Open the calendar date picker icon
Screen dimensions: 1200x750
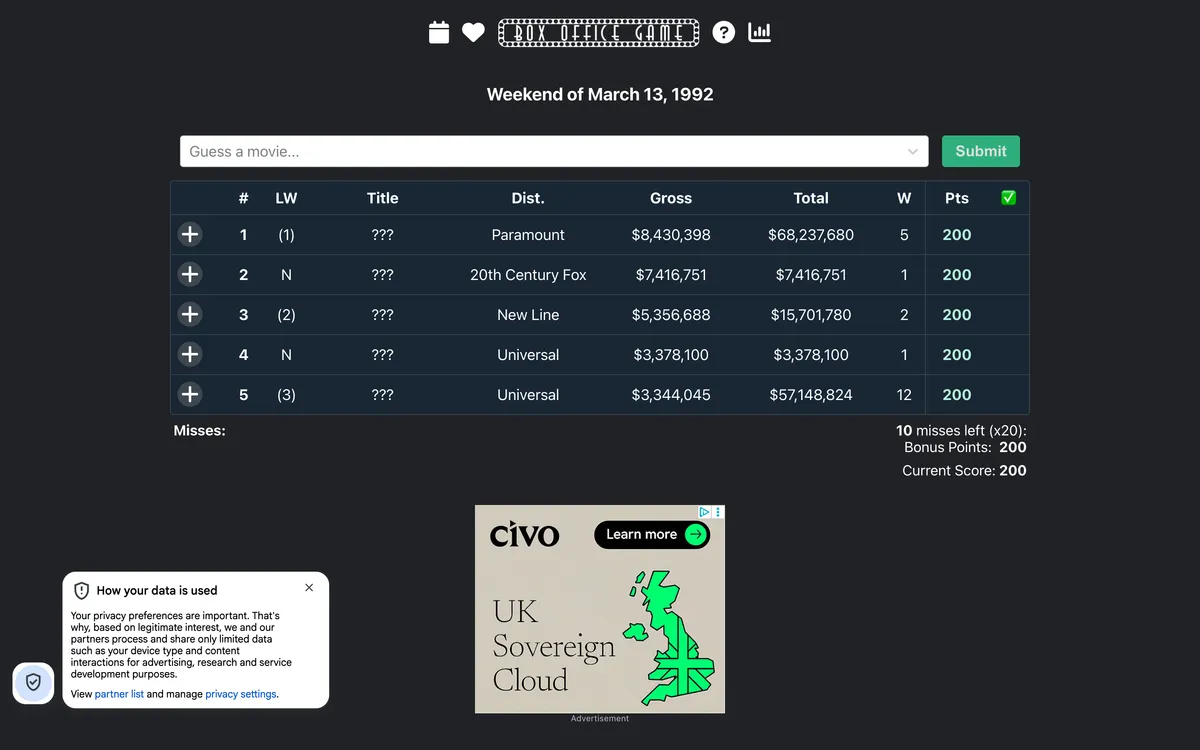439,32
